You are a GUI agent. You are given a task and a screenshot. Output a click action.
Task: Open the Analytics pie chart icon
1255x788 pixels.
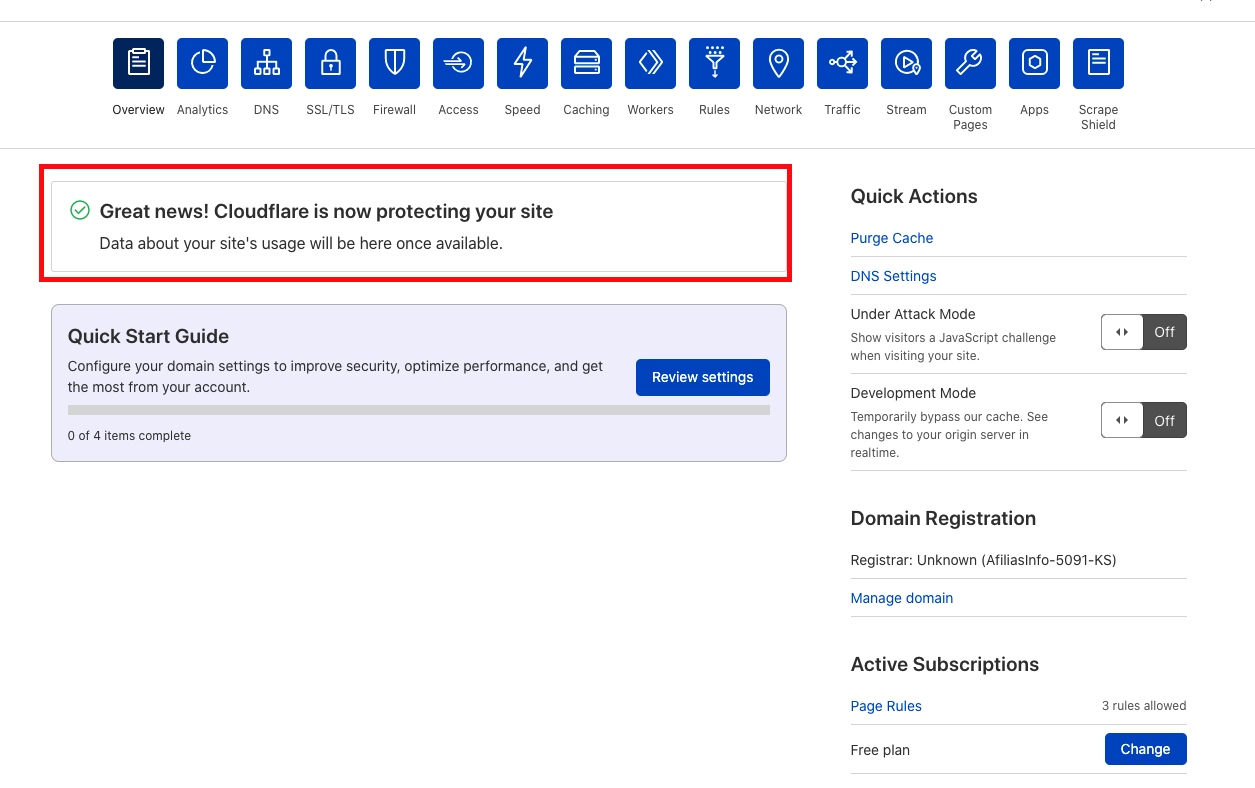202,63
